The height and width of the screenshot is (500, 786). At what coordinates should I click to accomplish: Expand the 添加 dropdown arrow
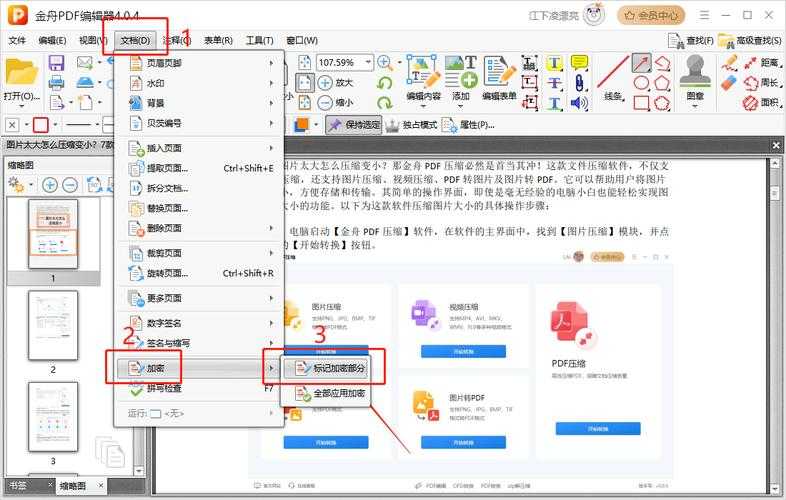[x=461, y=106]
